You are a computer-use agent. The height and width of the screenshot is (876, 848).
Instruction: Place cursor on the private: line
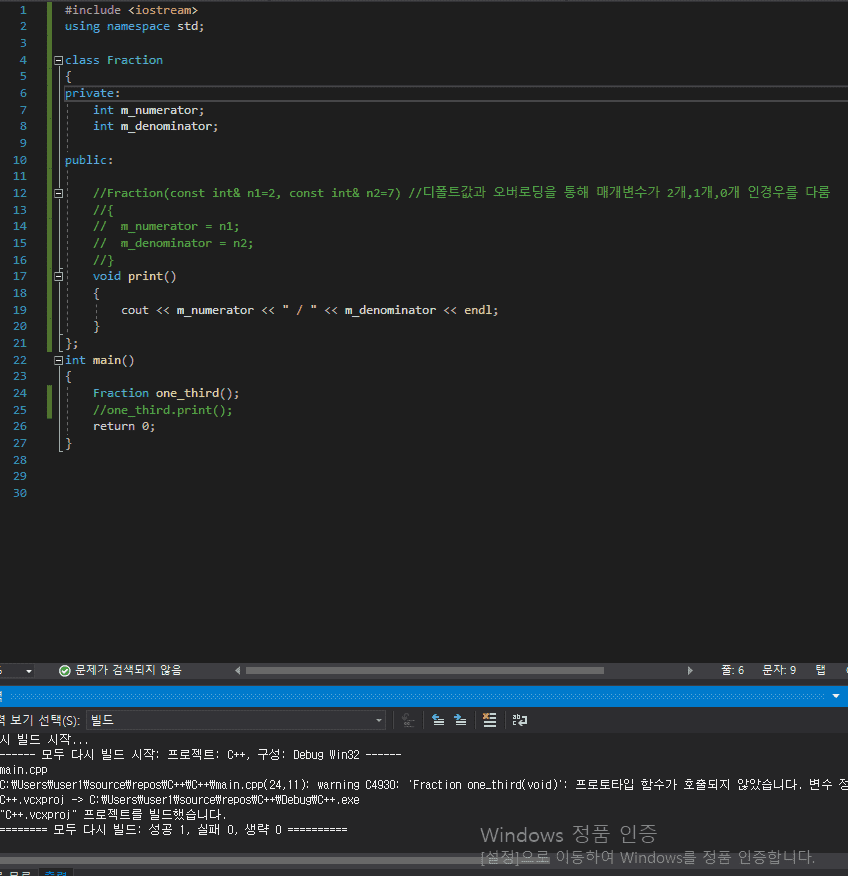pos(93,93)
